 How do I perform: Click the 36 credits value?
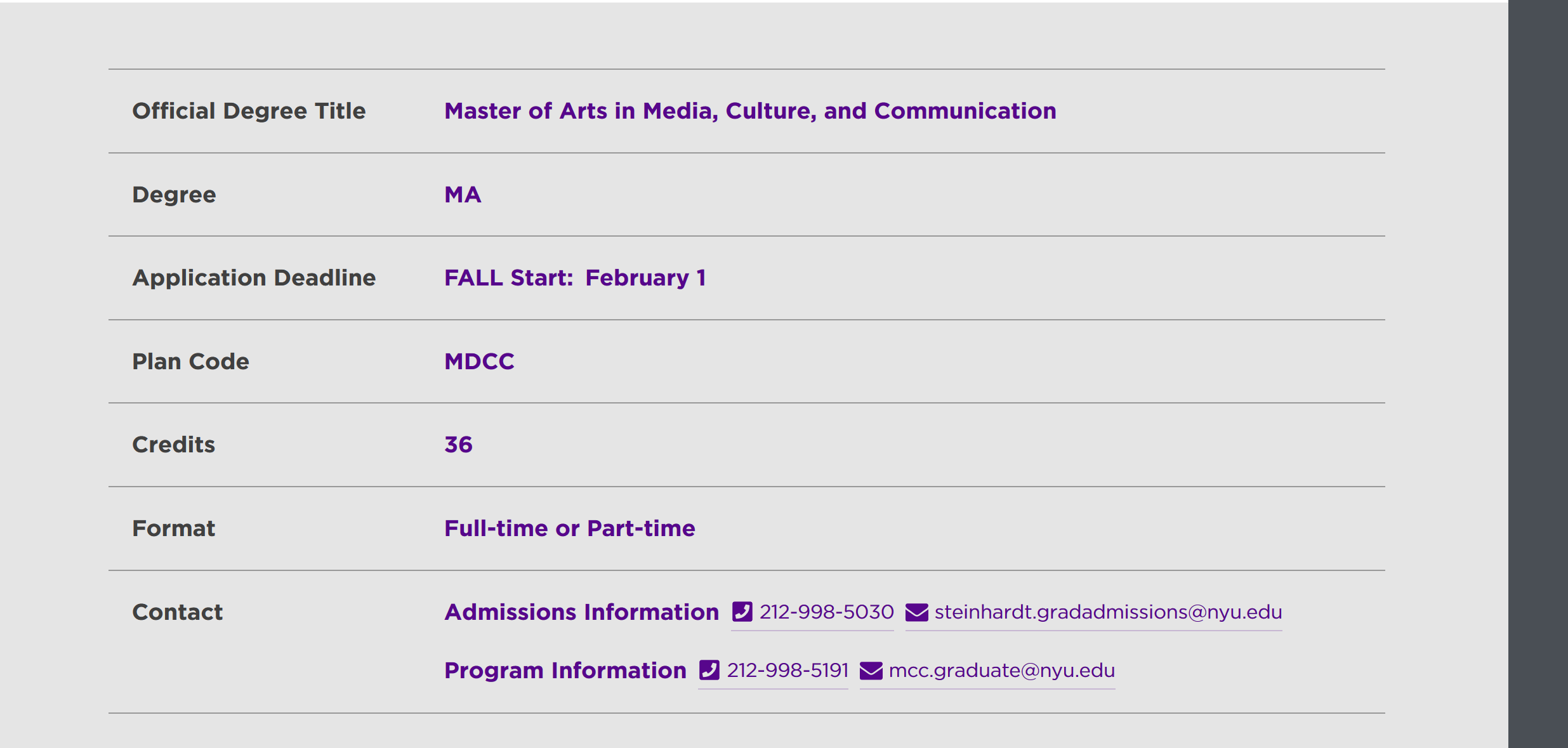coord(458,445)
